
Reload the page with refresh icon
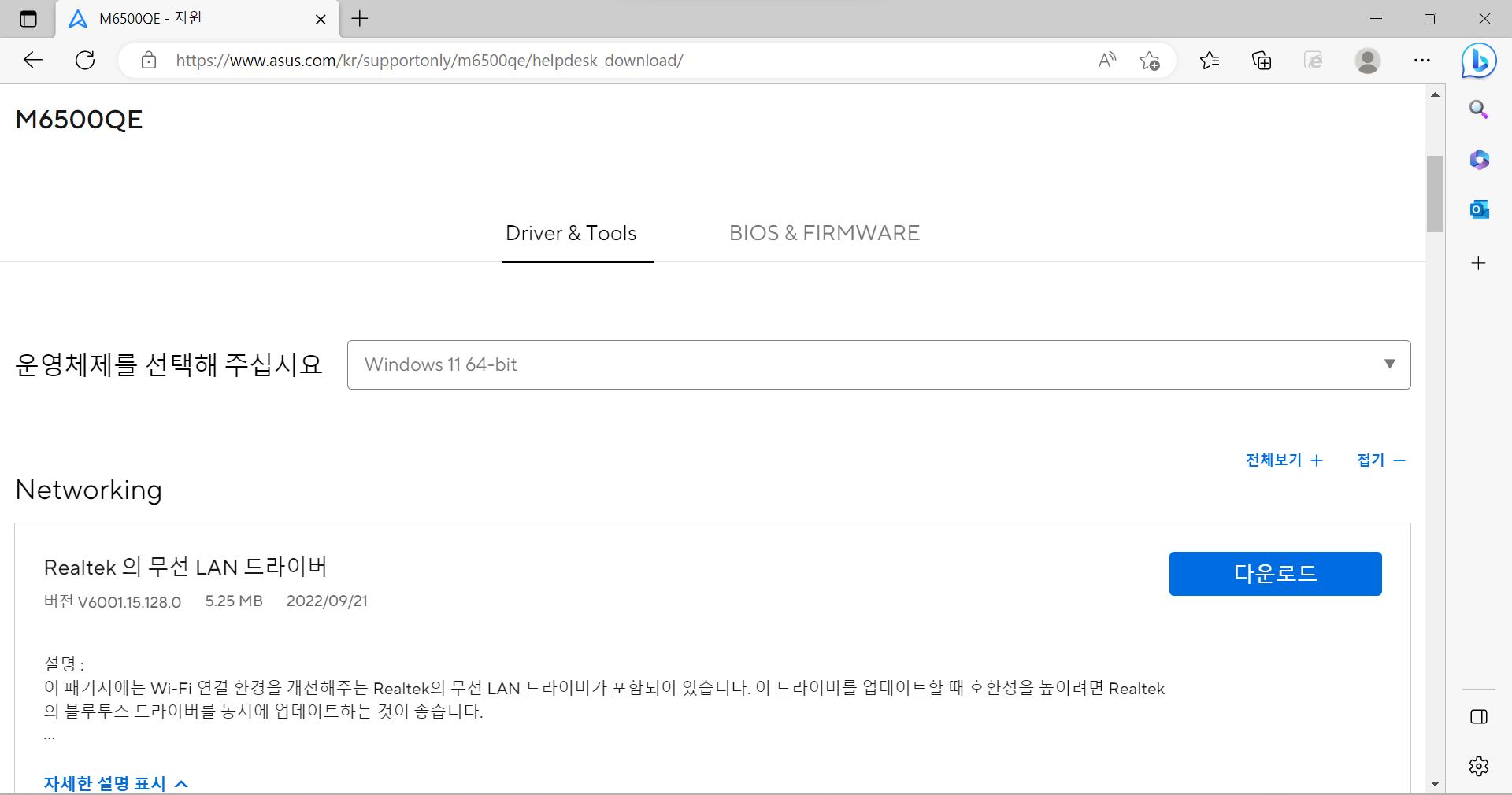point(85,60)
